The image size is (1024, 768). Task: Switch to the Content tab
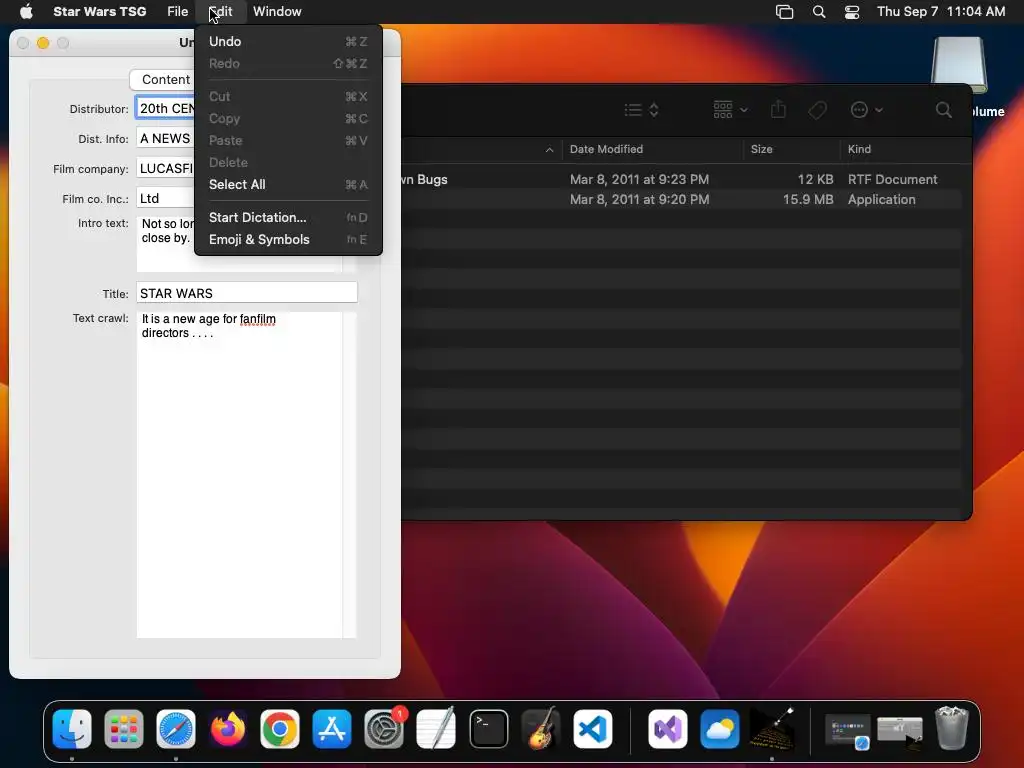tap(166, 80)
